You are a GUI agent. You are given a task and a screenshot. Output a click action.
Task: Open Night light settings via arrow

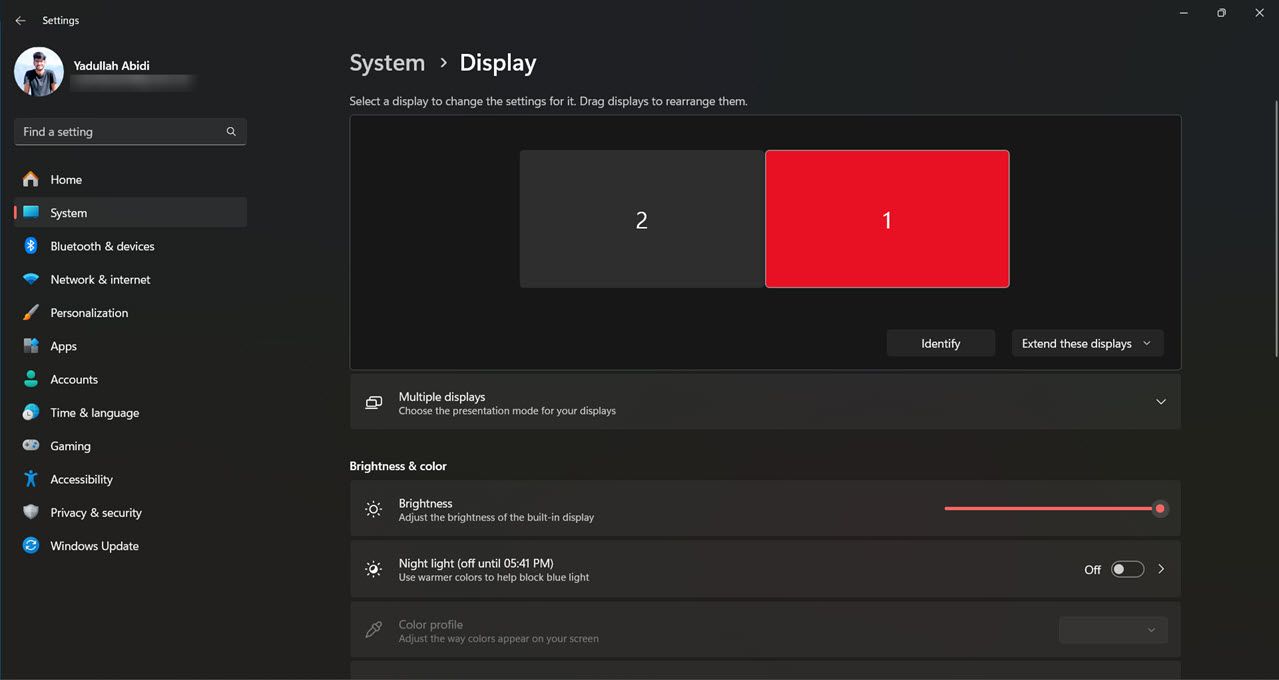(1161, 568)
